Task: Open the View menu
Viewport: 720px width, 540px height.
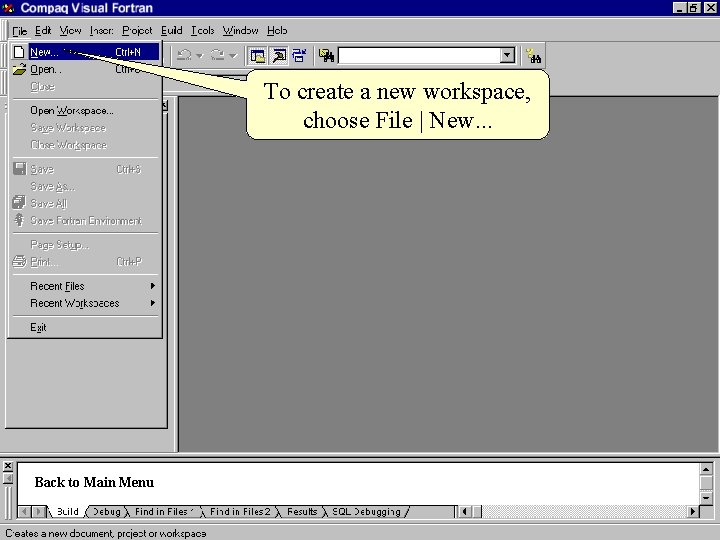Action: [70, 31]
